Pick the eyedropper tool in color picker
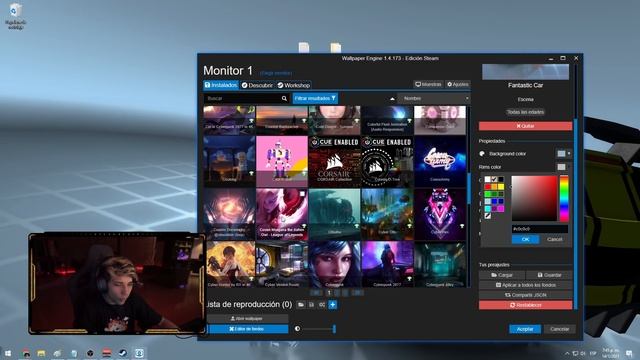This screenshot has width=640, height=360. tap(488, 216)
